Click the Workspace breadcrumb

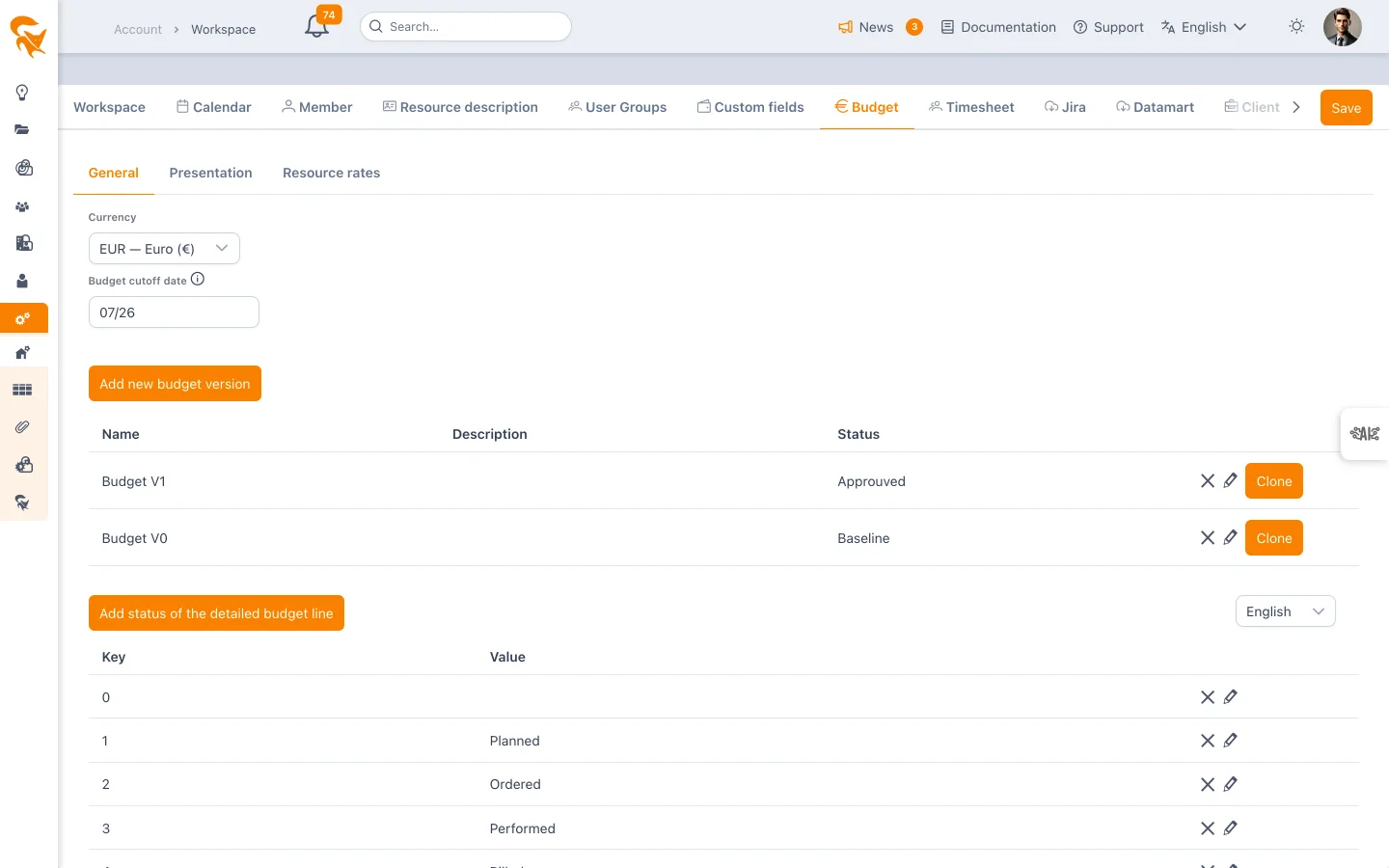pos(223,30)
